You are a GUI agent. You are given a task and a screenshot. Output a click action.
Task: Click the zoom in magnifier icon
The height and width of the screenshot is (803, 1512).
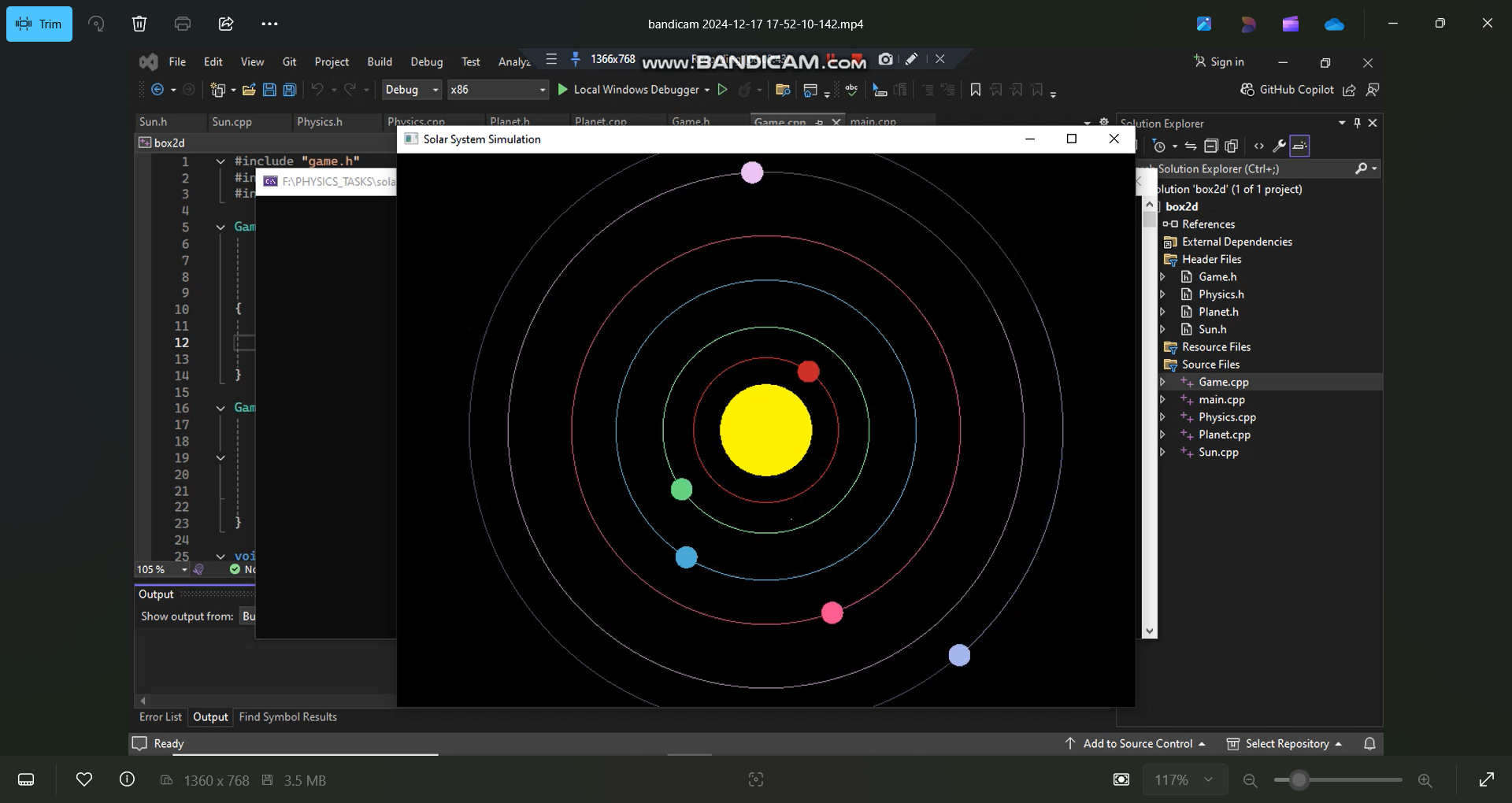pyautogui.click(x=1425, y=780)
